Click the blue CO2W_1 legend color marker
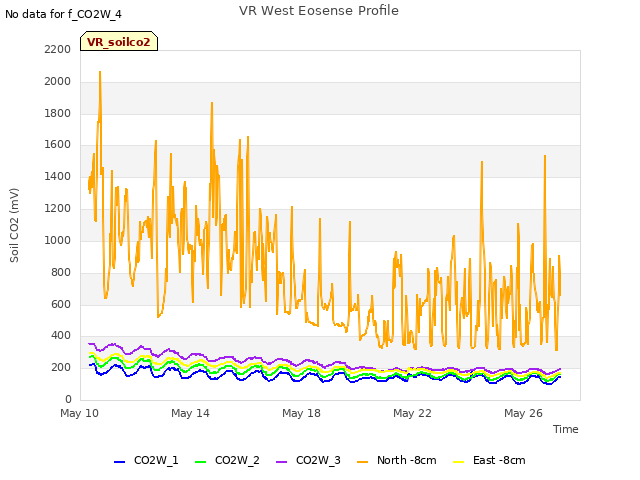Image resolution: width=640 pixels, height=480 pixels. pyautogui.click(x=119, y=462)
